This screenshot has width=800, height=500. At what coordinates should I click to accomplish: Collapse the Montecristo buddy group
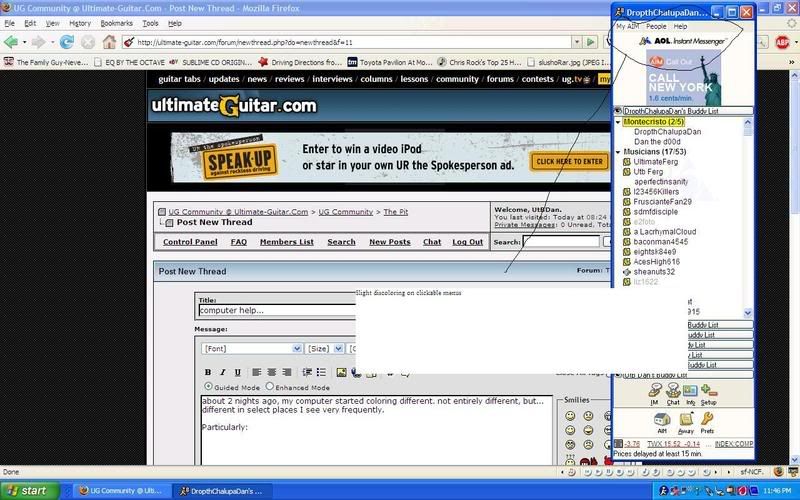coord(618,122)
